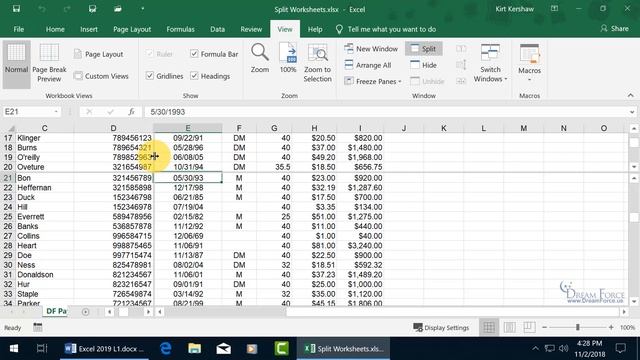Add a new sheet with plus icon
The image size is (640, 360).
point(85,312)
